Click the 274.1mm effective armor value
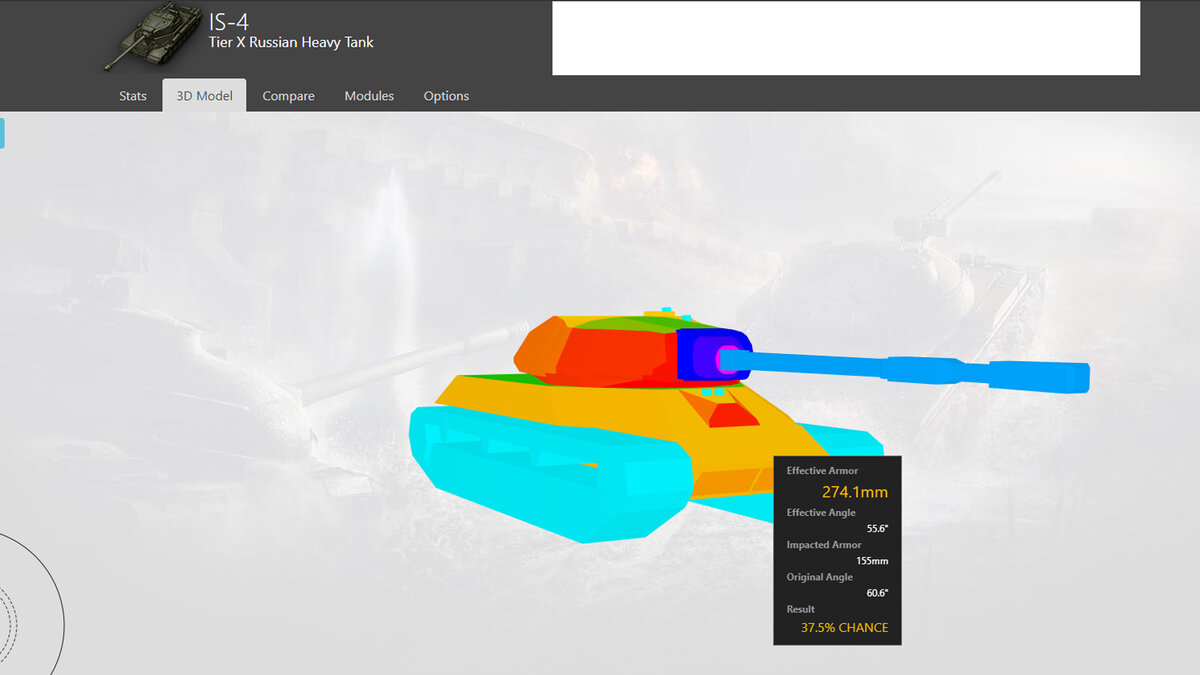 click(x=855, y=492)
